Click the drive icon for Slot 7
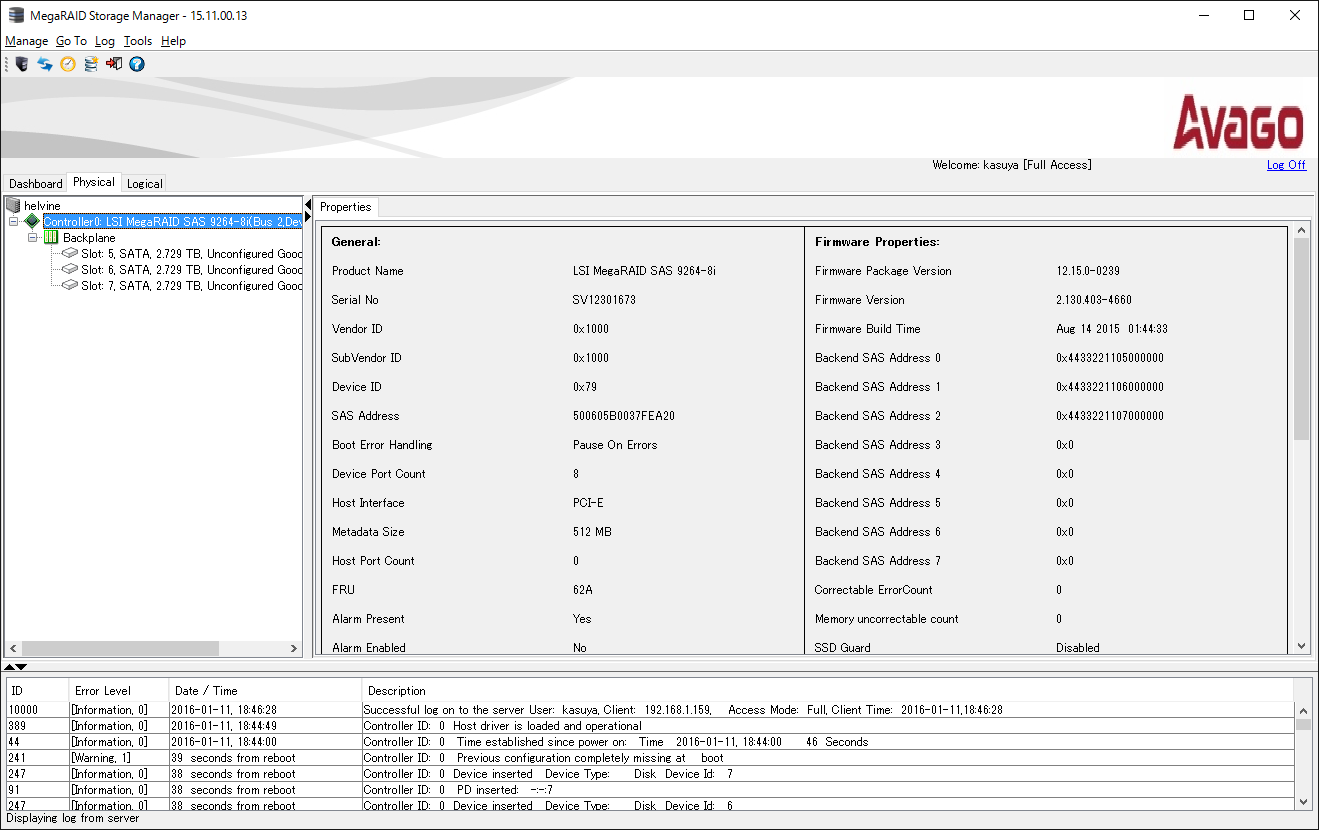1319x830 pixels. [x=69, y=286]
